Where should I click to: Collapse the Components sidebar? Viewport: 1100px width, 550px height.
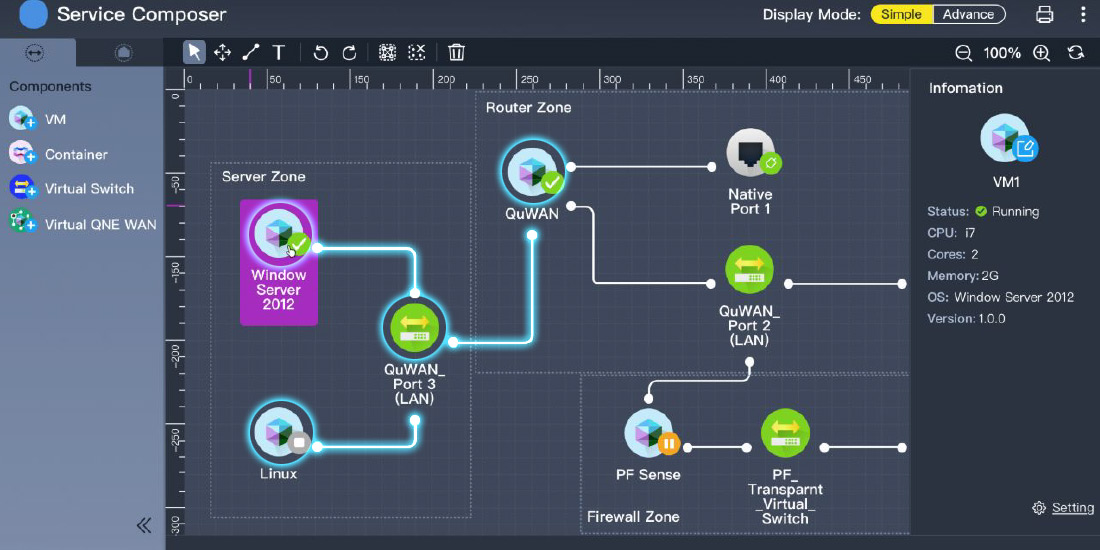[144, 525]
